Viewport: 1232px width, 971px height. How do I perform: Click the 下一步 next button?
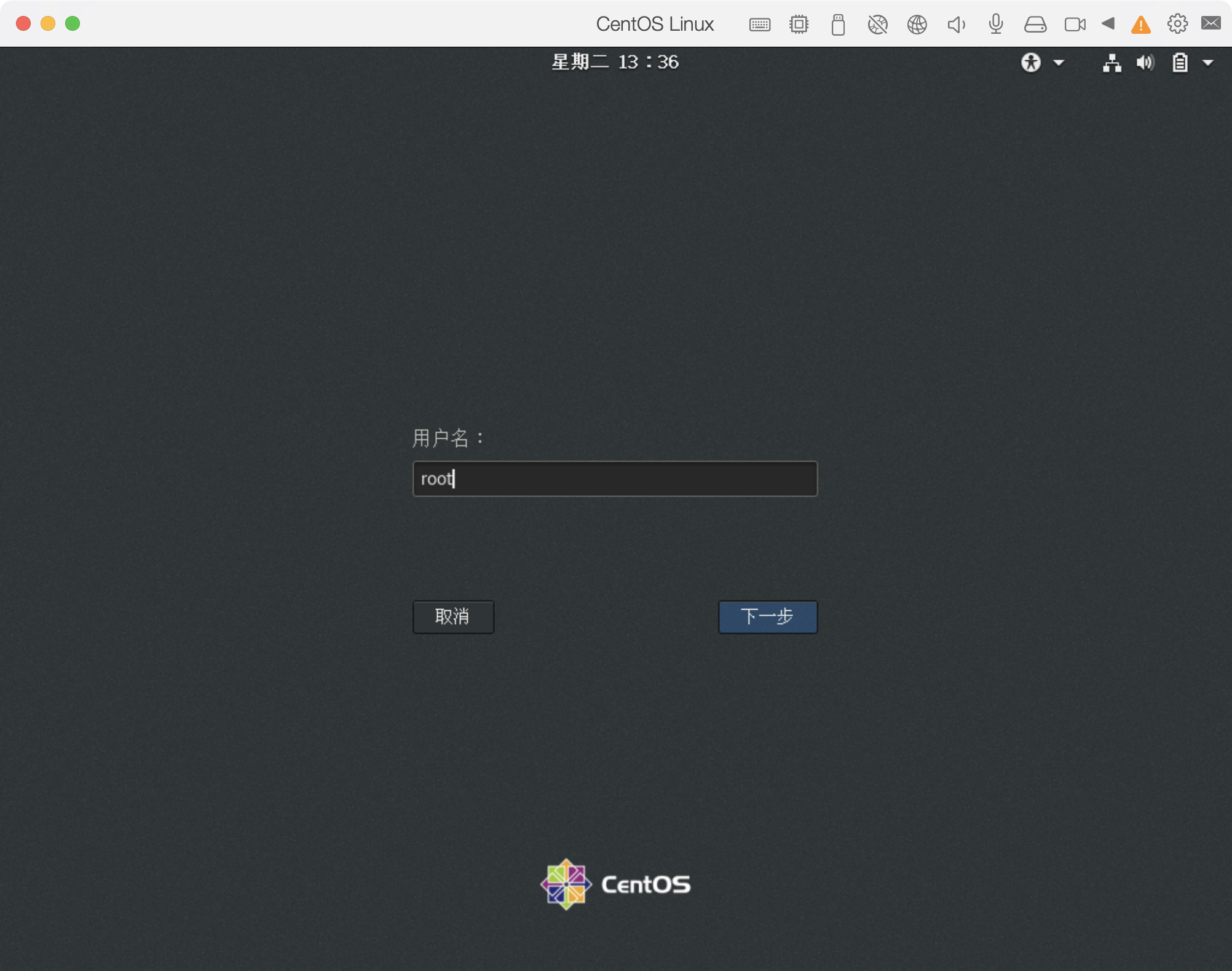tap(768, 616)
